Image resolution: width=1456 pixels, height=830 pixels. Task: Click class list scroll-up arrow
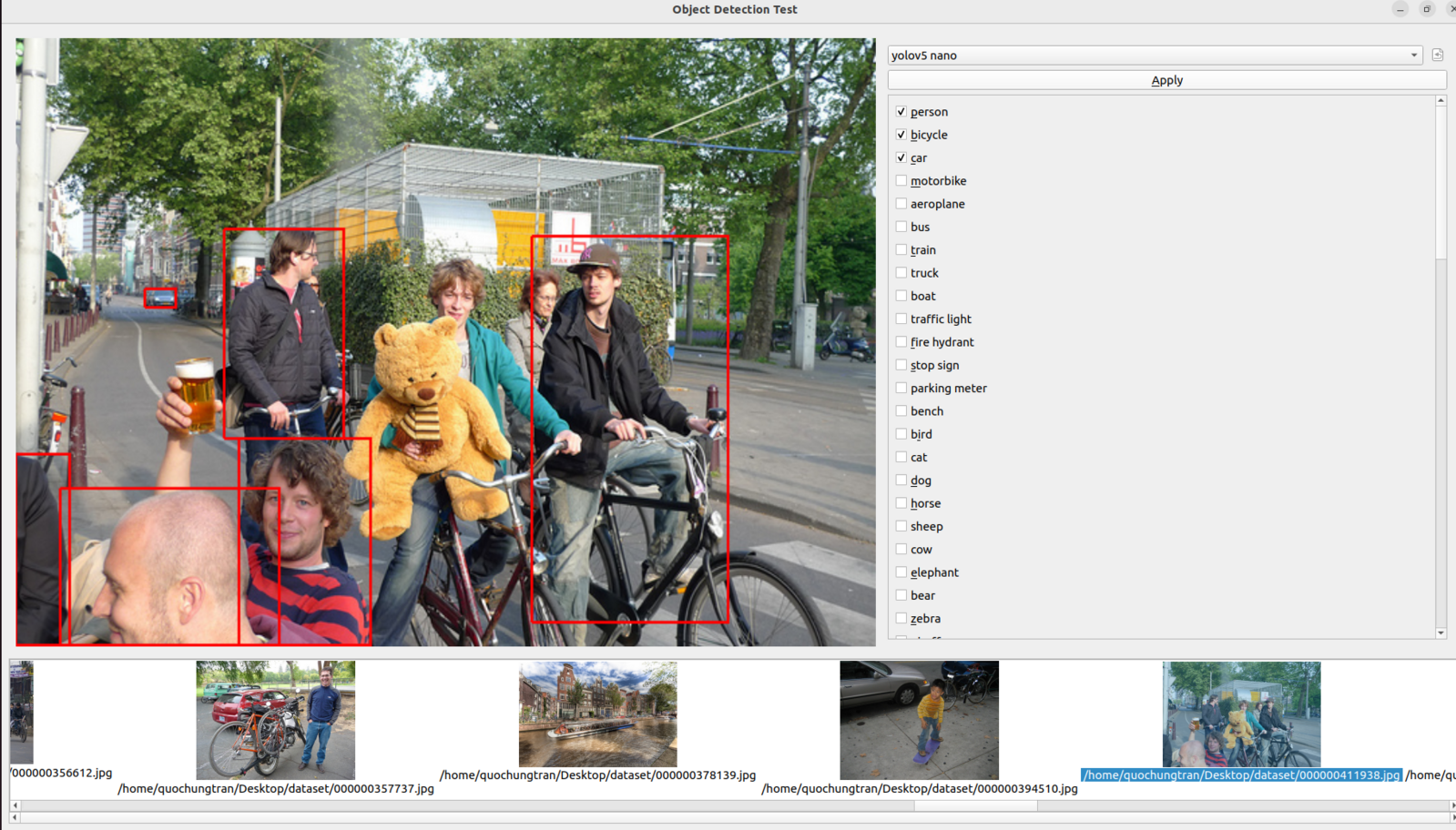tap(1441, 101)
